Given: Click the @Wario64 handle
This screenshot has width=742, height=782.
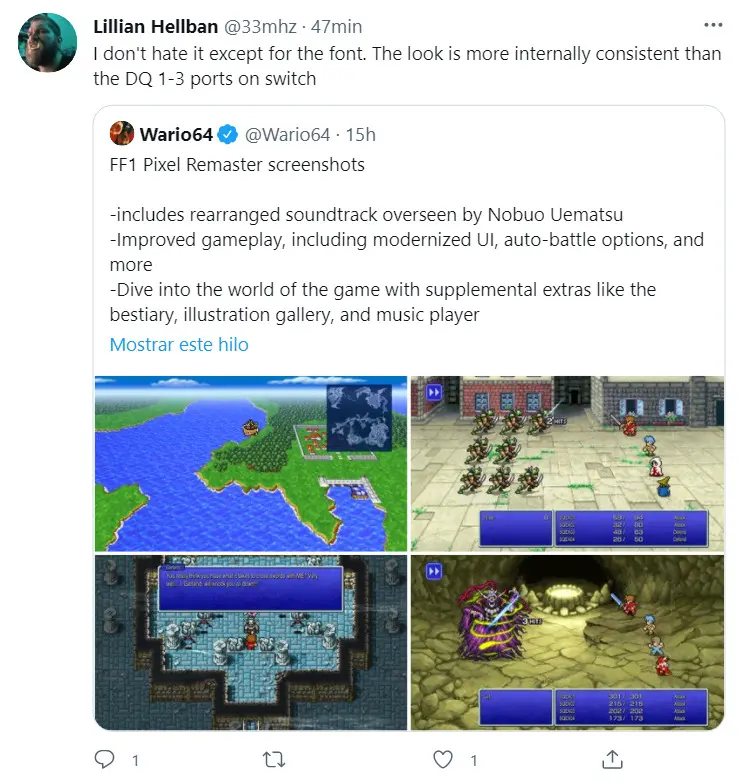Looking at the screenshot, I should (287, 135).
